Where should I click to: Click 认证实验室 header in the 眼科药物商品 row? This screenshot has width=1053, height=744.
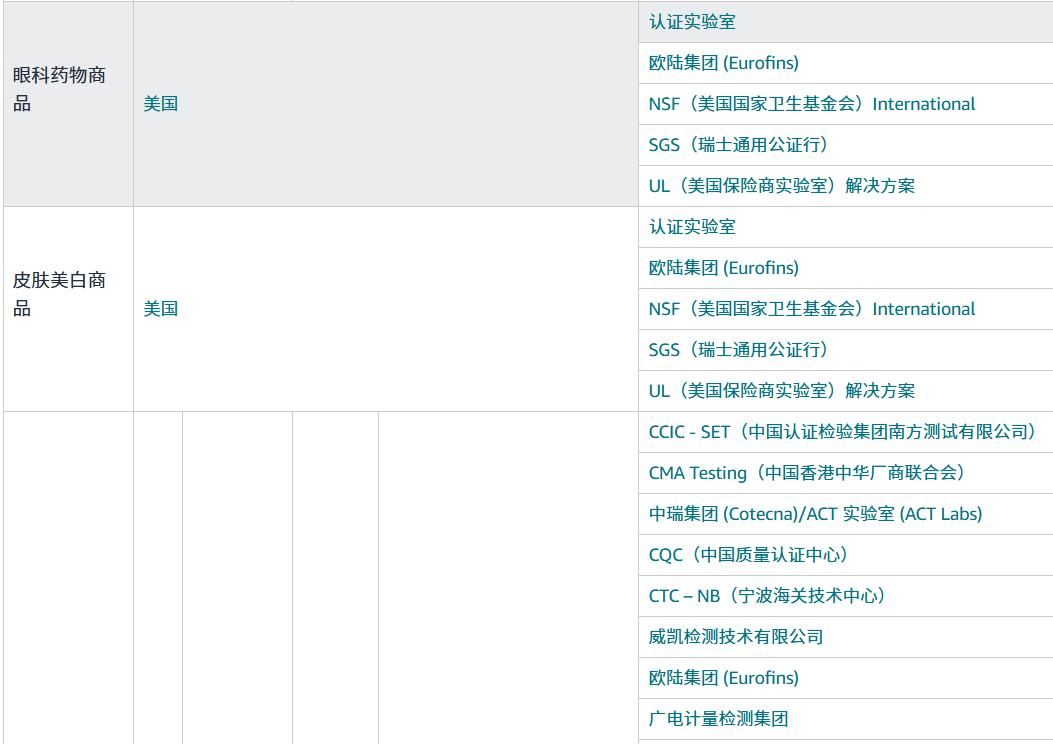click(x=692, y=22)
